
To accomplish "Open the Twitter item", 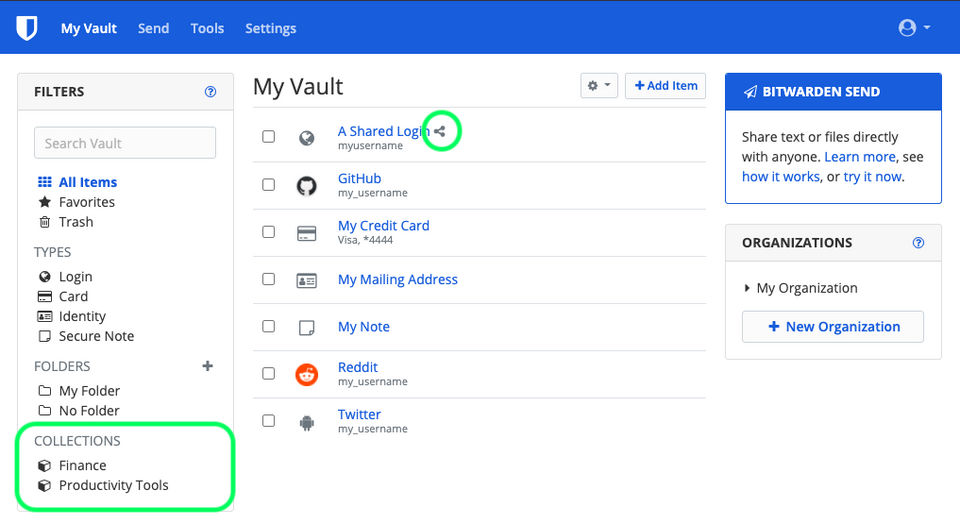I will [x=359, y=414].
